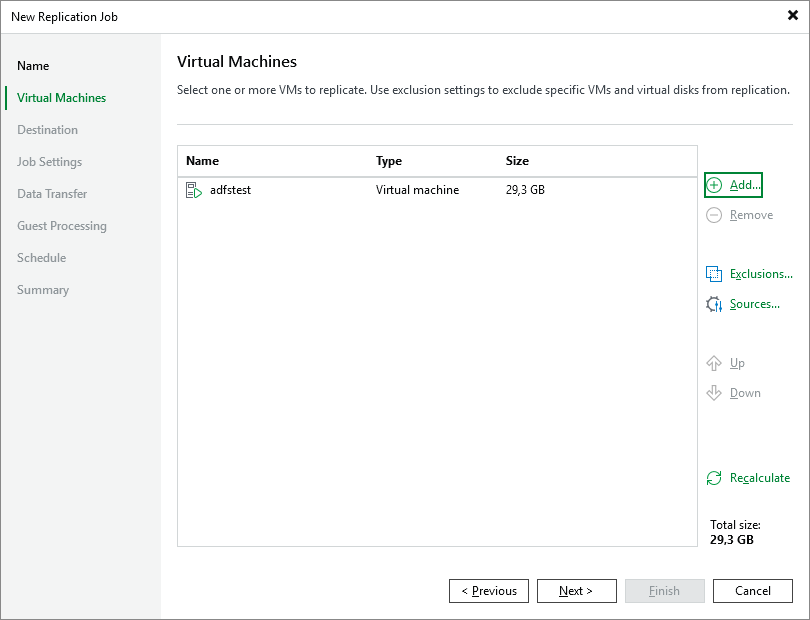Select the Destination step
Image resolution: width=810 pixels, height=620 pixels.
pyautogui.click(x=48, y=130)
